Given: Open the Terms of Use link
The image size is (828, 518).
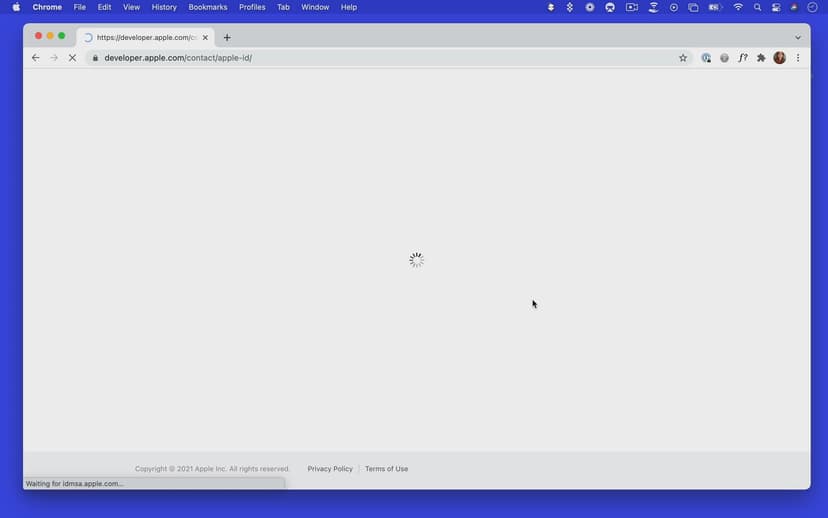Looking at the screenshot, I should (x=386, y=469).
